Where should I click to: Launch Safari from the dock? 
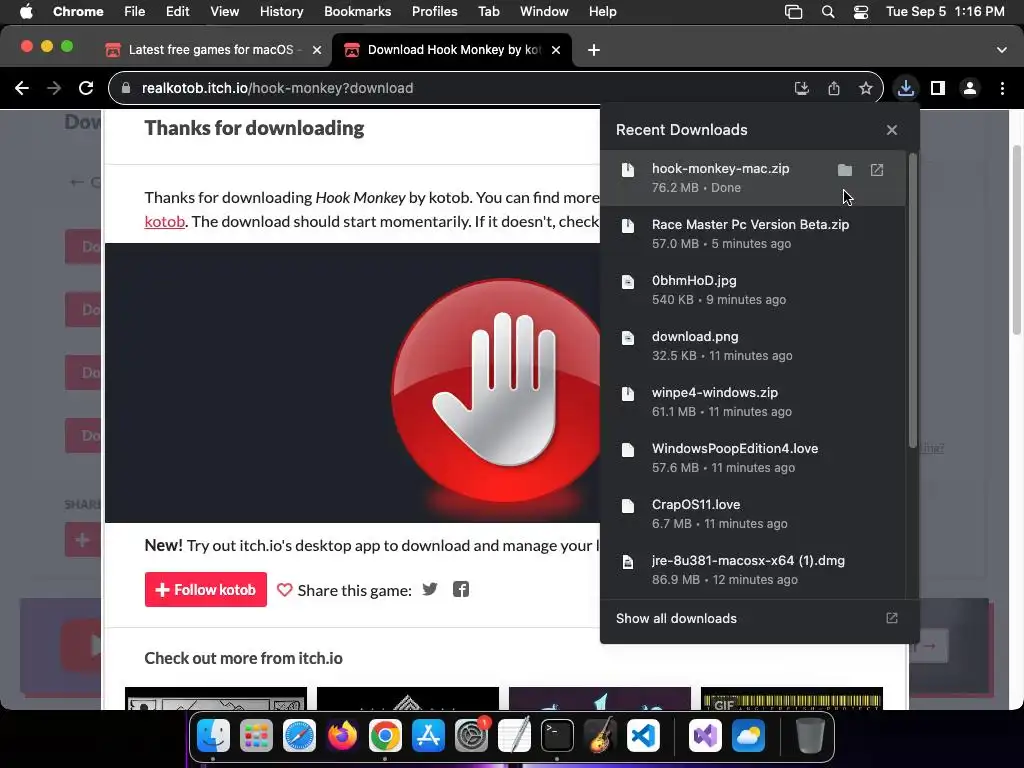coord(299,736)
